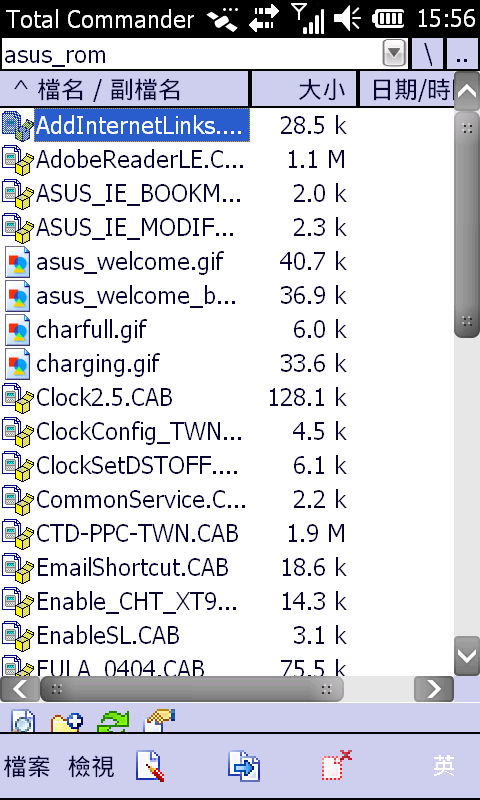Click the battery status icon
The width and height of the screenshot is (480, 800).
point(388,19)
